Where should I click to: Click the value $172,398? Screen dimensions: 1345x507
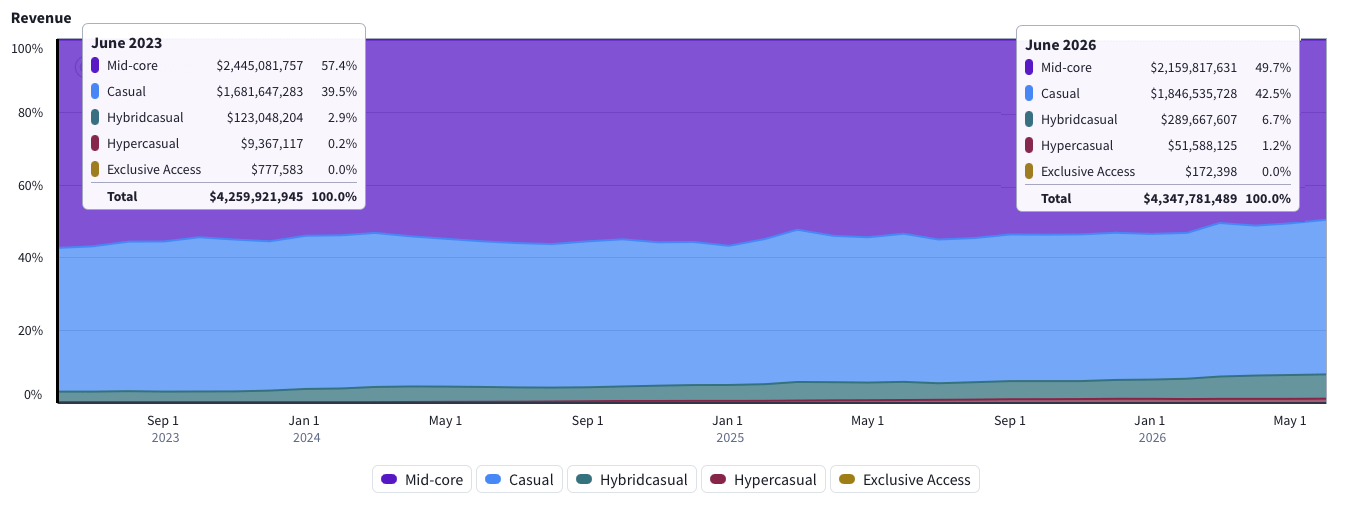tap(1211, 171)
